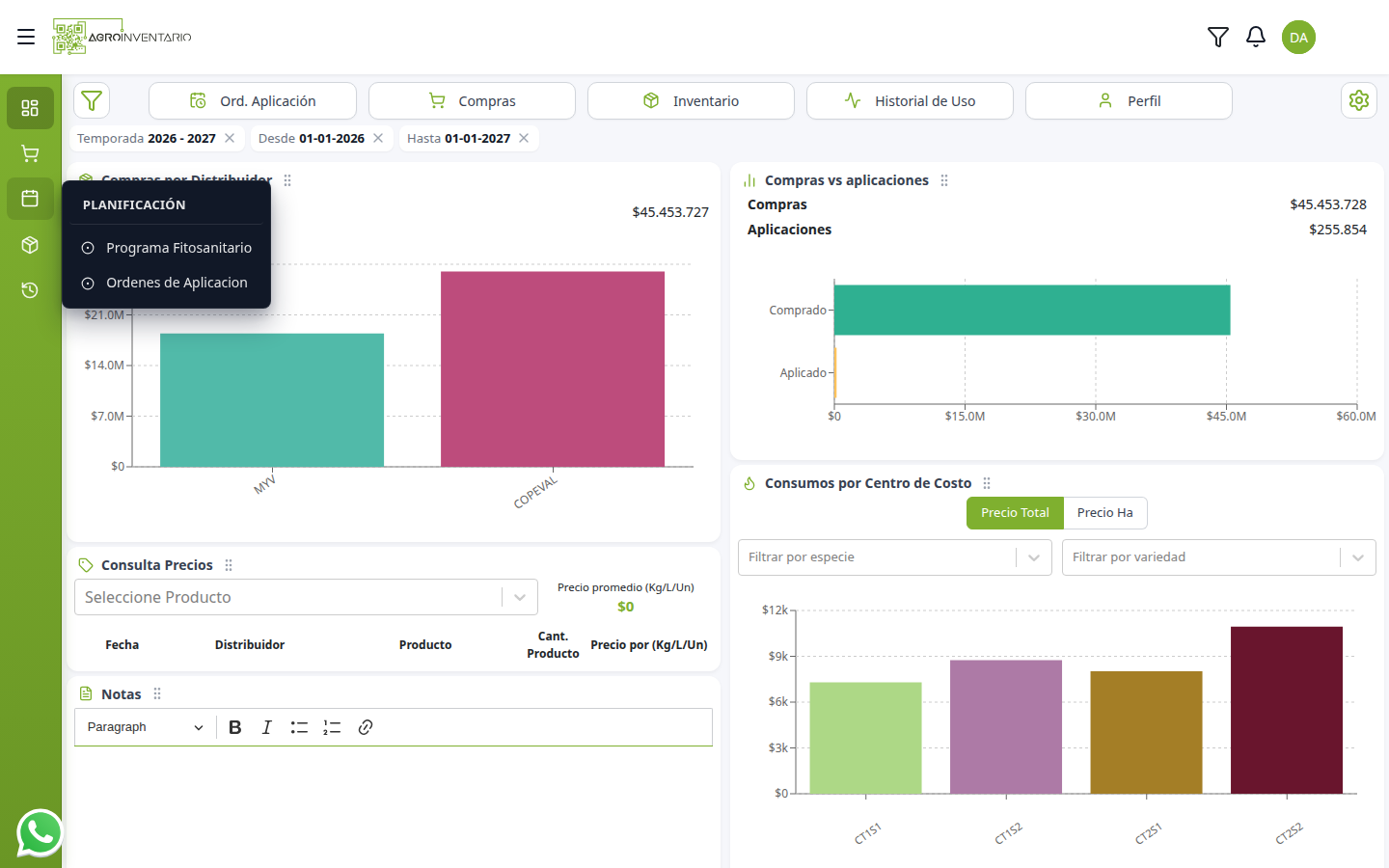Viewport: 1389px width, 868px height.
Task: Select Programa Fitosanitario from Planificación menu
Action: tap(167, 248)
